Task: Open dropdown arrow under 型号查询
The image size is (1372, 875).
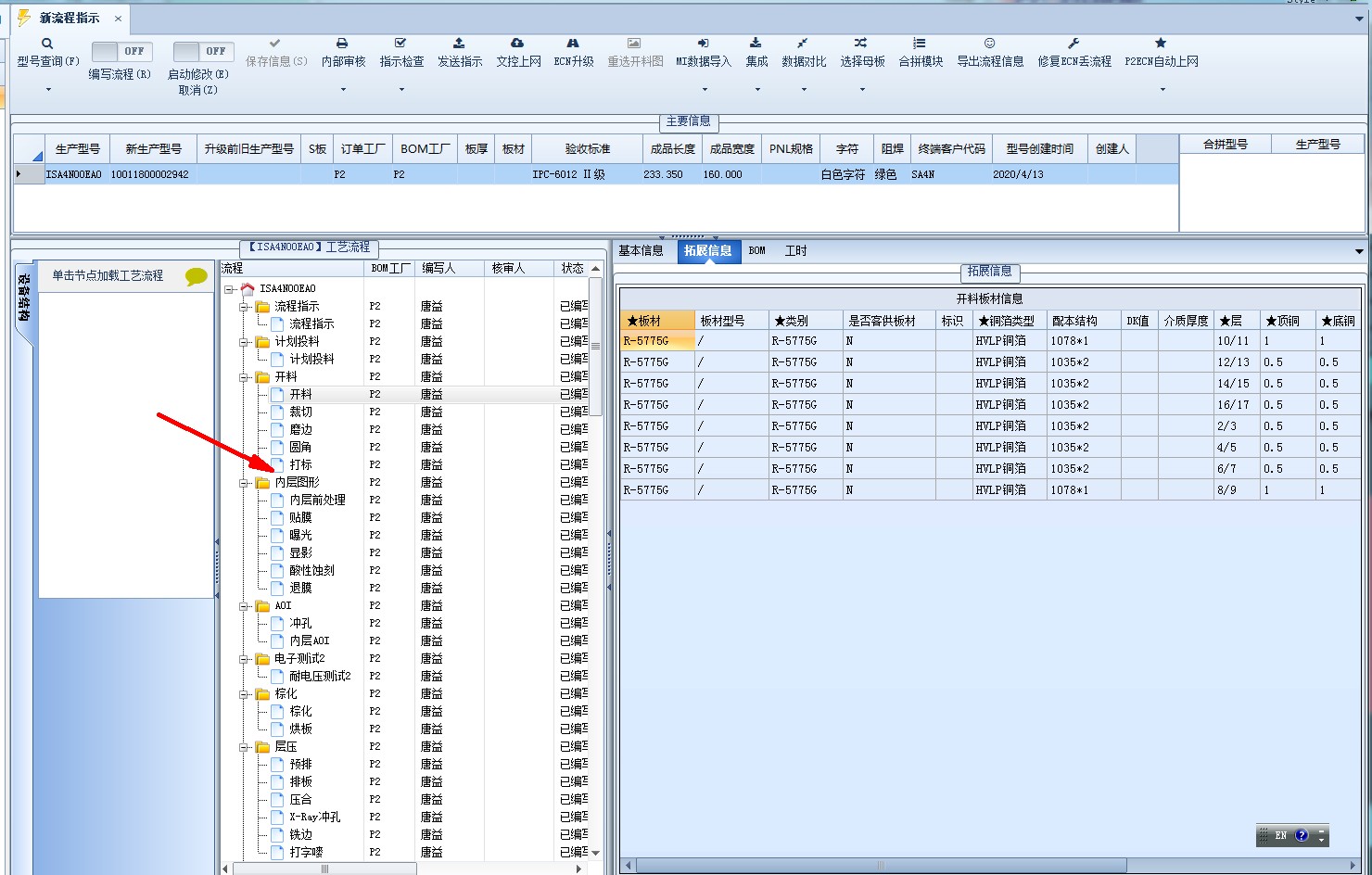Action: pyautogui.click(x=48, y=90)
